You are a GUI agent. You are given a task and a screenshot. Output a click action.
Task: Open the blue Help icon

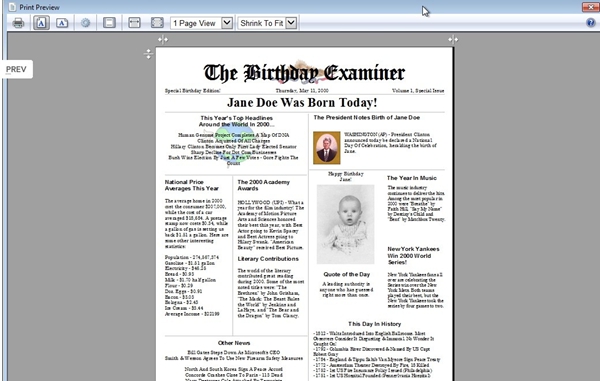point(591,23)
